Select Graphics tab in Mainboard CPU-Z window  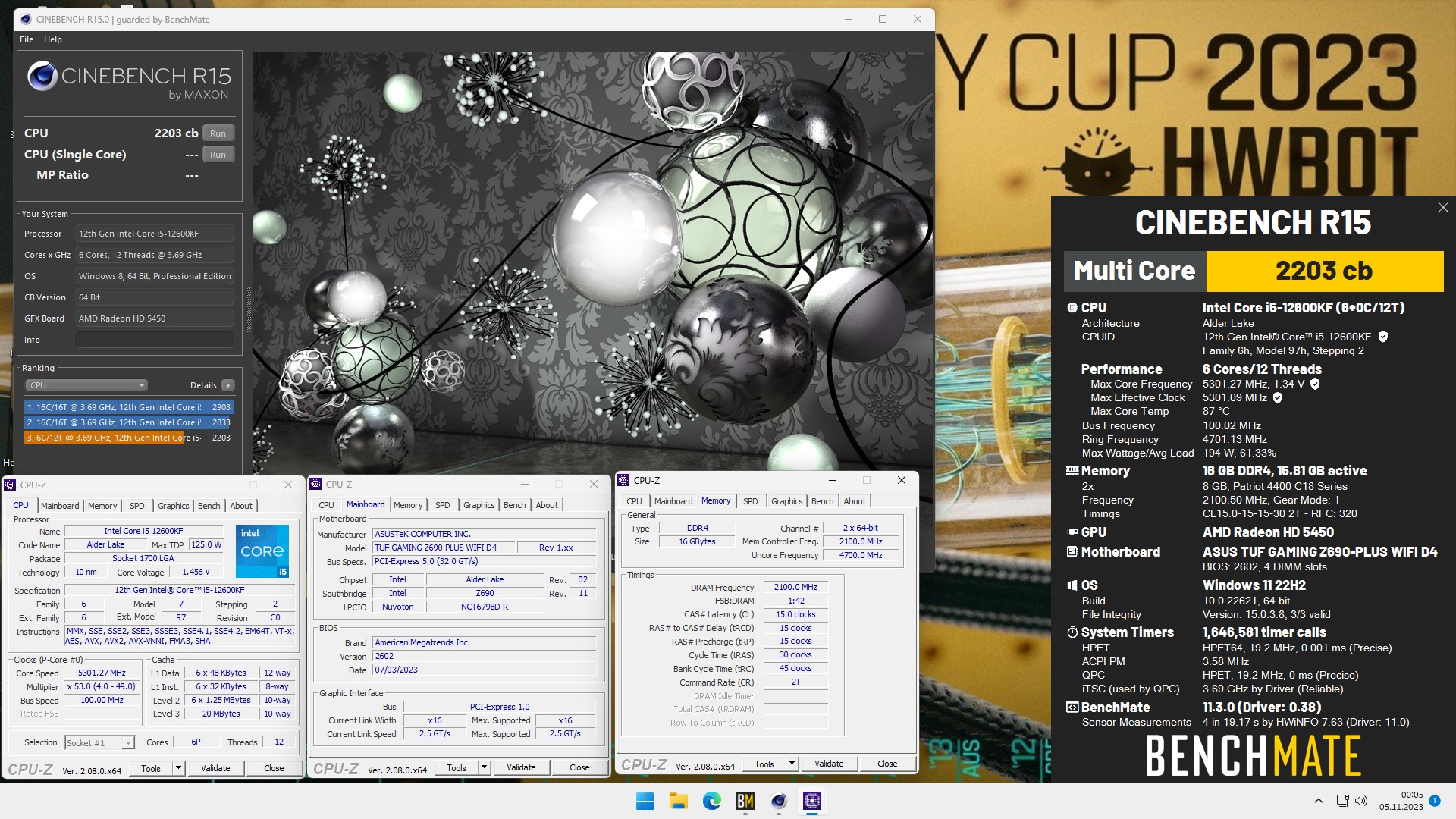click(x=479, y=505)
